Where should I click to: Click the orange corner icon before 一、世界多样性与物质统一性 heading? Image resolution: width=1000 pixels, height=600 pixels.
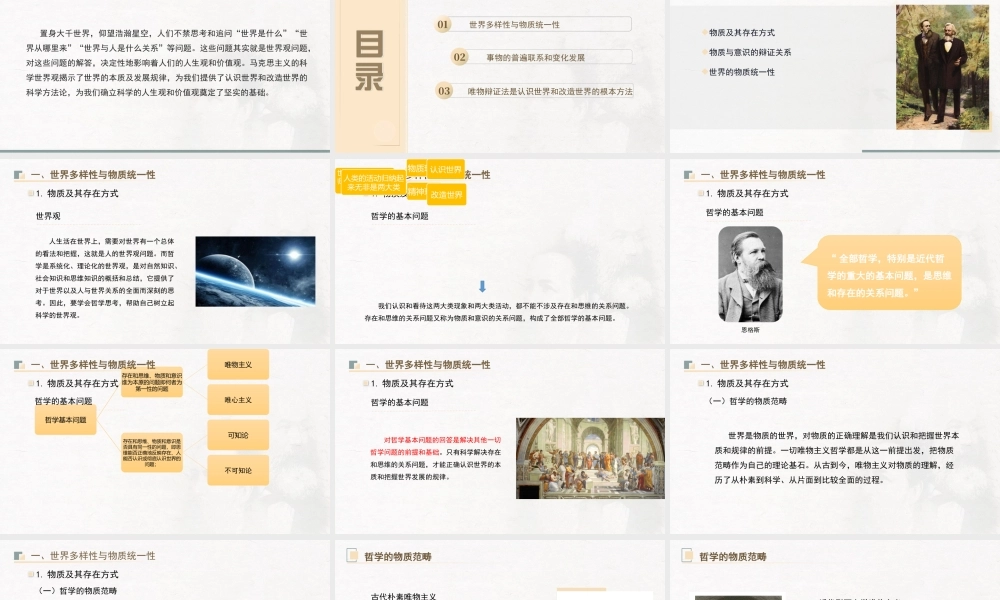pos(19,175)
